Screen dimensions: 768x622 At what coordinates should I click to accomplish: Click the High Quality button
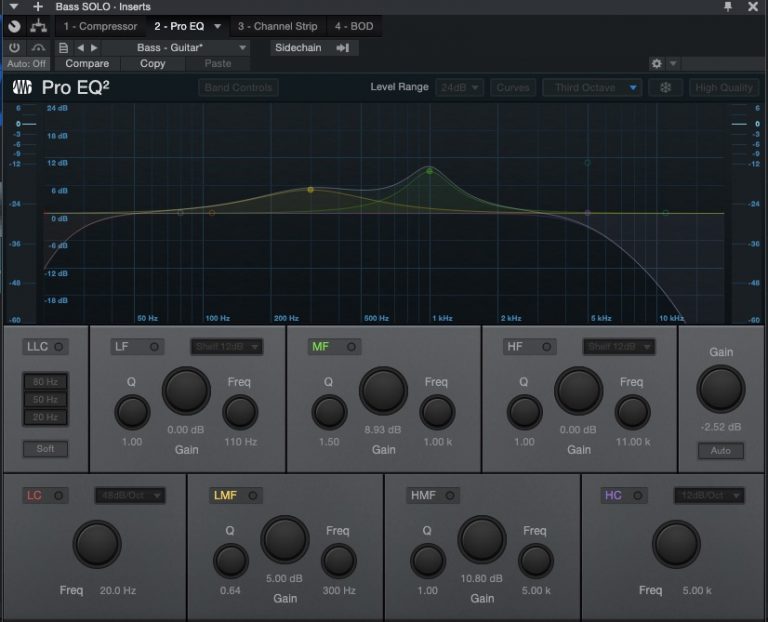[723, 88]
